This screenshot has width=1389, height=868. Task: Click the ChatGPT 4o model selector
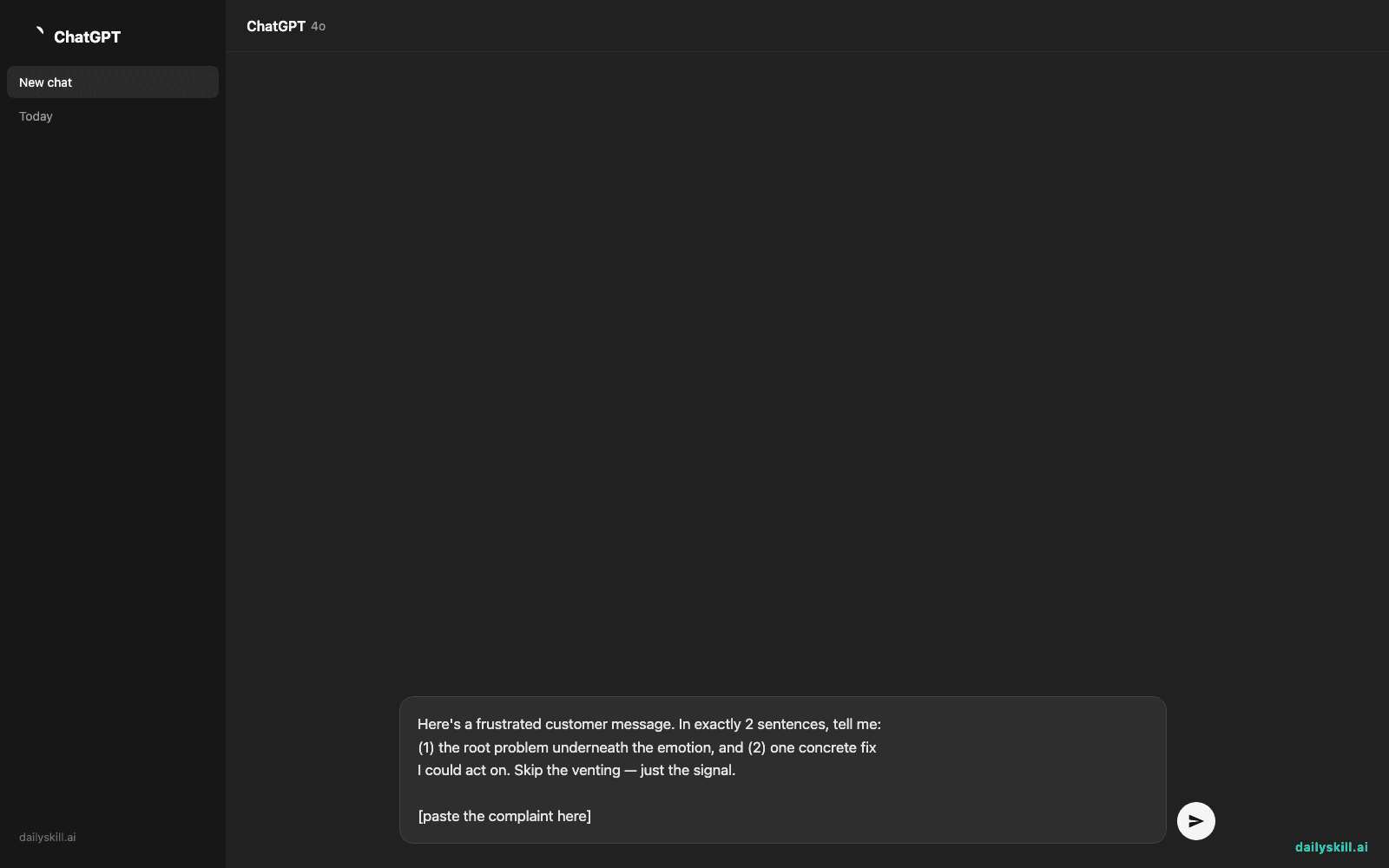(286, 26)
